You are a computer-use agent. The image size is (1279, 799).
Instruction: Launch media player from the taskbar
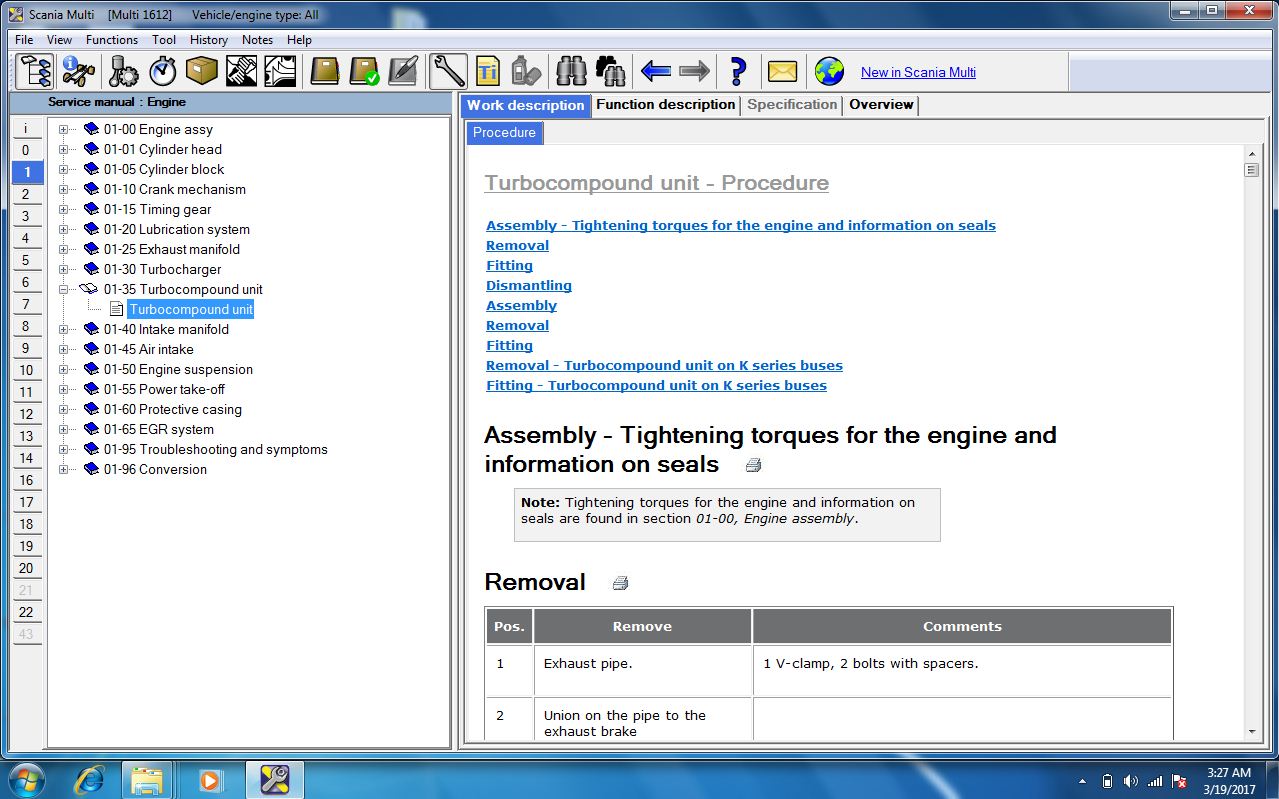tap(210, 779)
